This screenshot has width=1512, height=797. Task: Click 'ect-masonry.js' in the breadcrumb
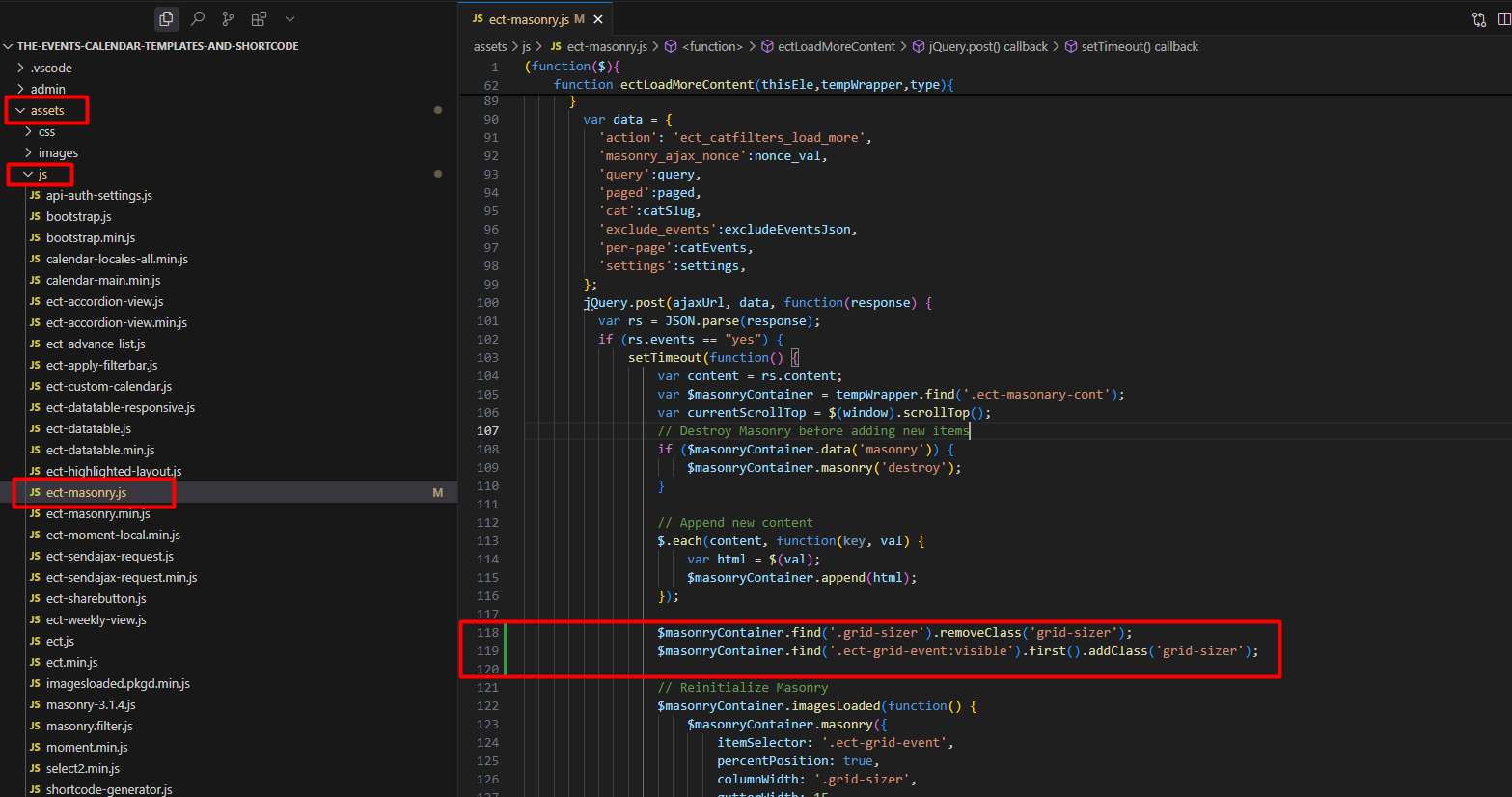(x=607, y=46)
